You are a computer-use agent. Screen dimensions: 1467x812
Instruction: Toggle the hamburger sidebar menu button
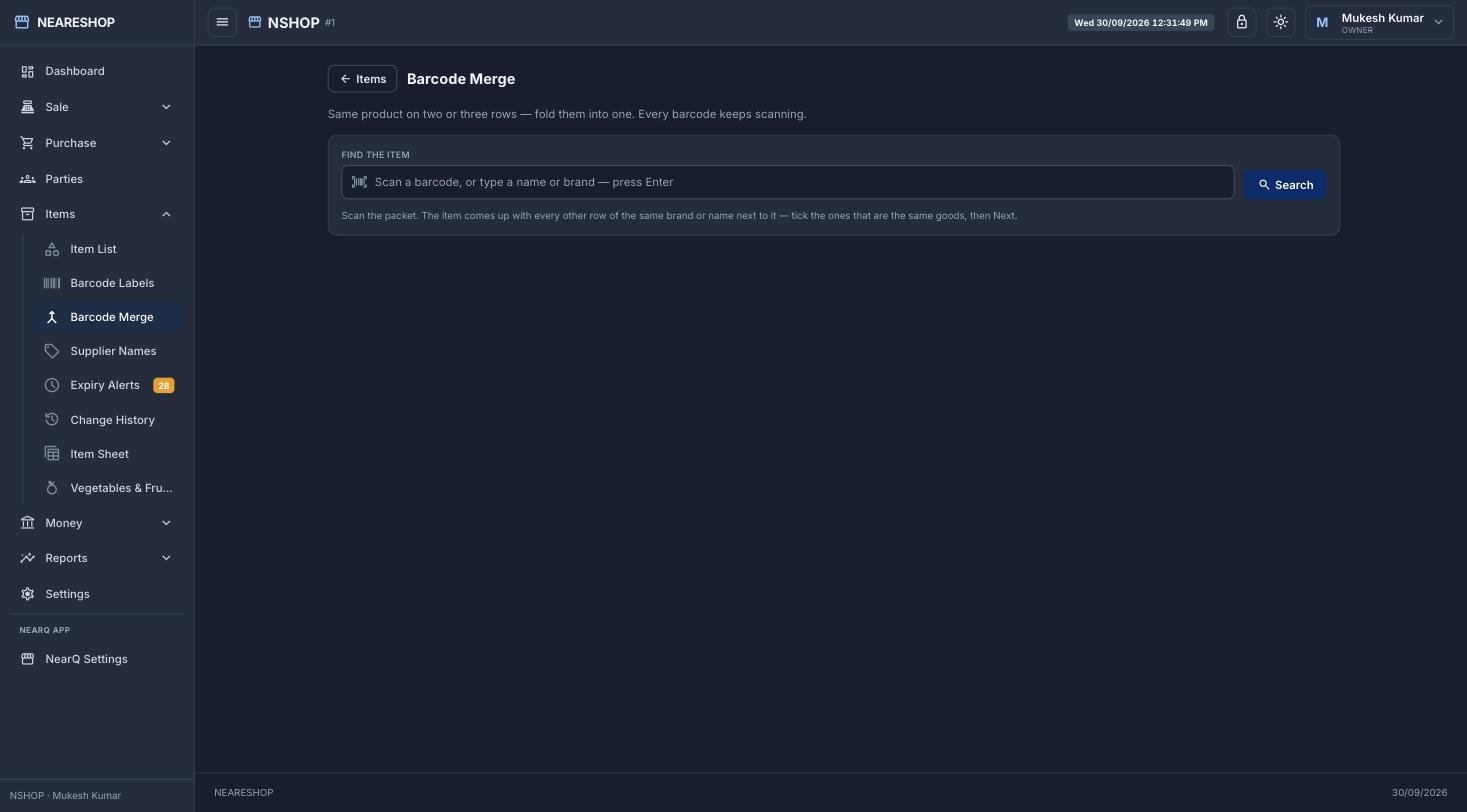[x=222, y=22]
